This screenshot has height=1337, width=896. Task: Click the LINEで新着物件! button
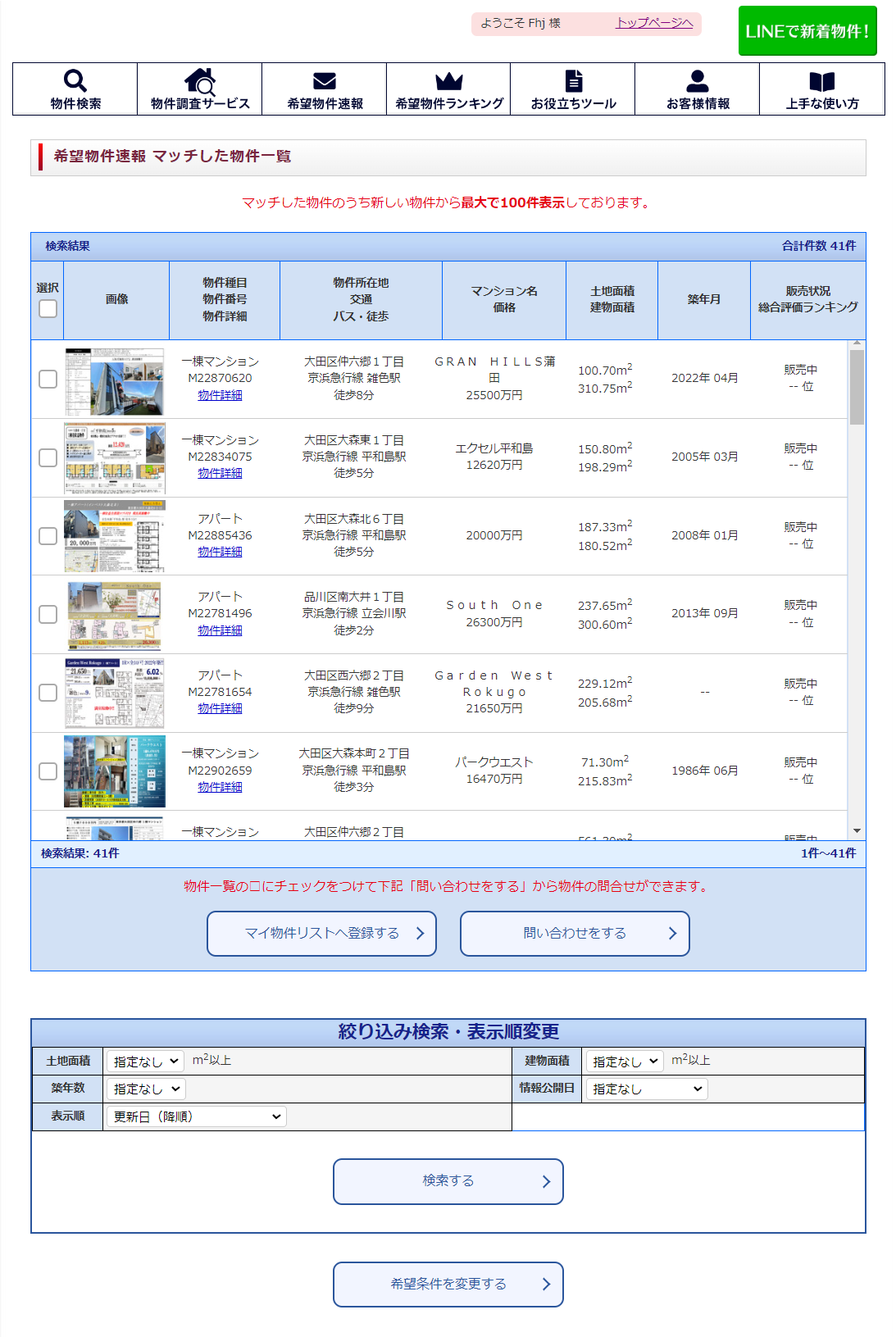click(x=807, y=31)
